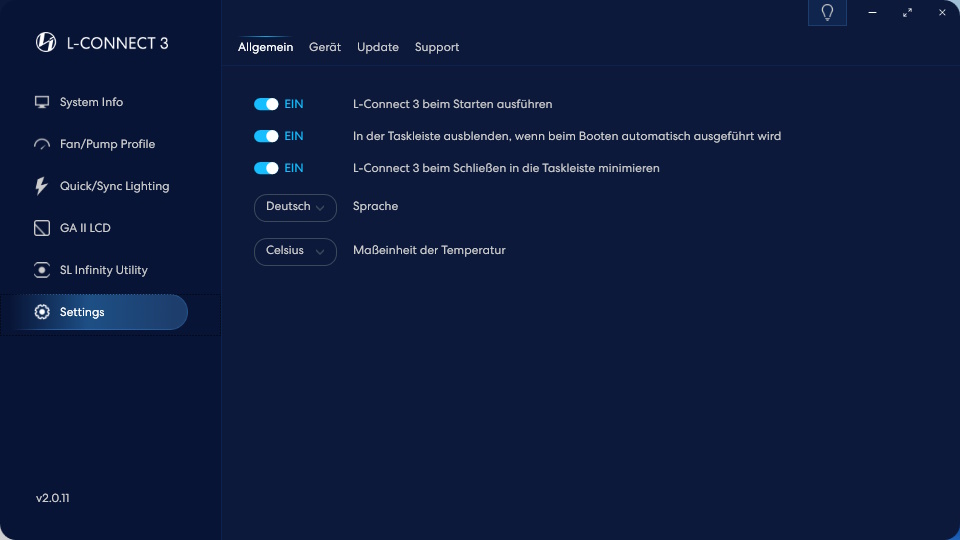Toggle off run L-Connect 3 at startup
This screenshot has height=540, width=960.
click(x=266, y=104)
